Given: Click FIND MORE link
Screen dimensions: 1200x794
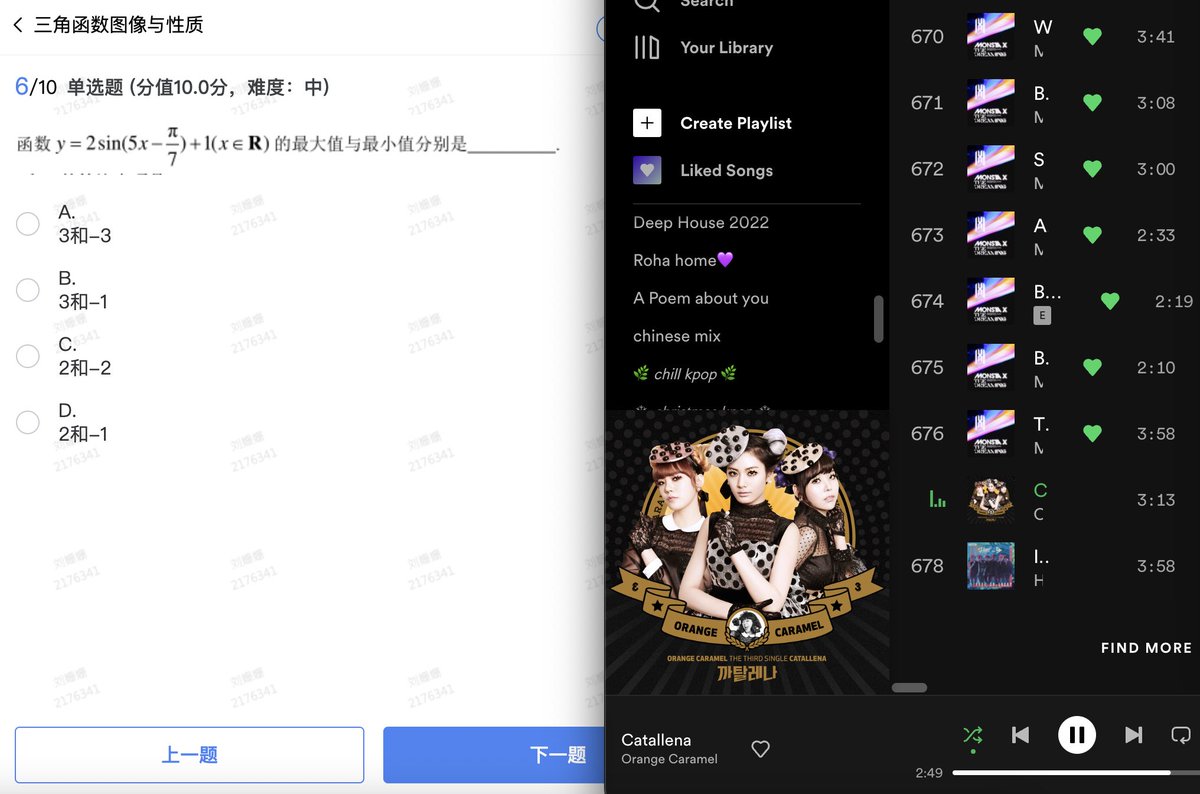Looking at the screenshot, I should coord(1146,648).
